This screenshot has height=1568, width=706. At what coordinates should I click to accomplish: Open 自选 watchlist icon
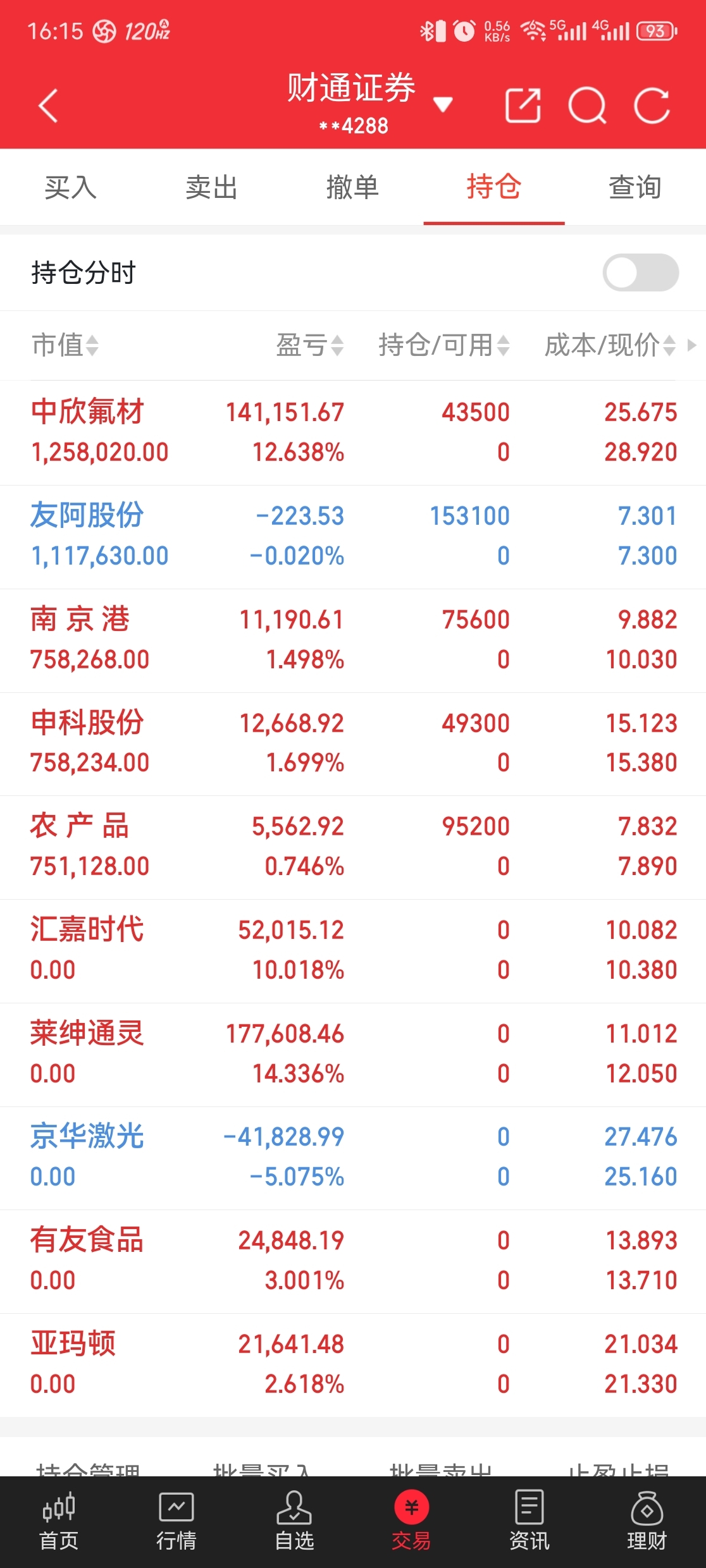pyautogui.click(x=294, y=1521)
